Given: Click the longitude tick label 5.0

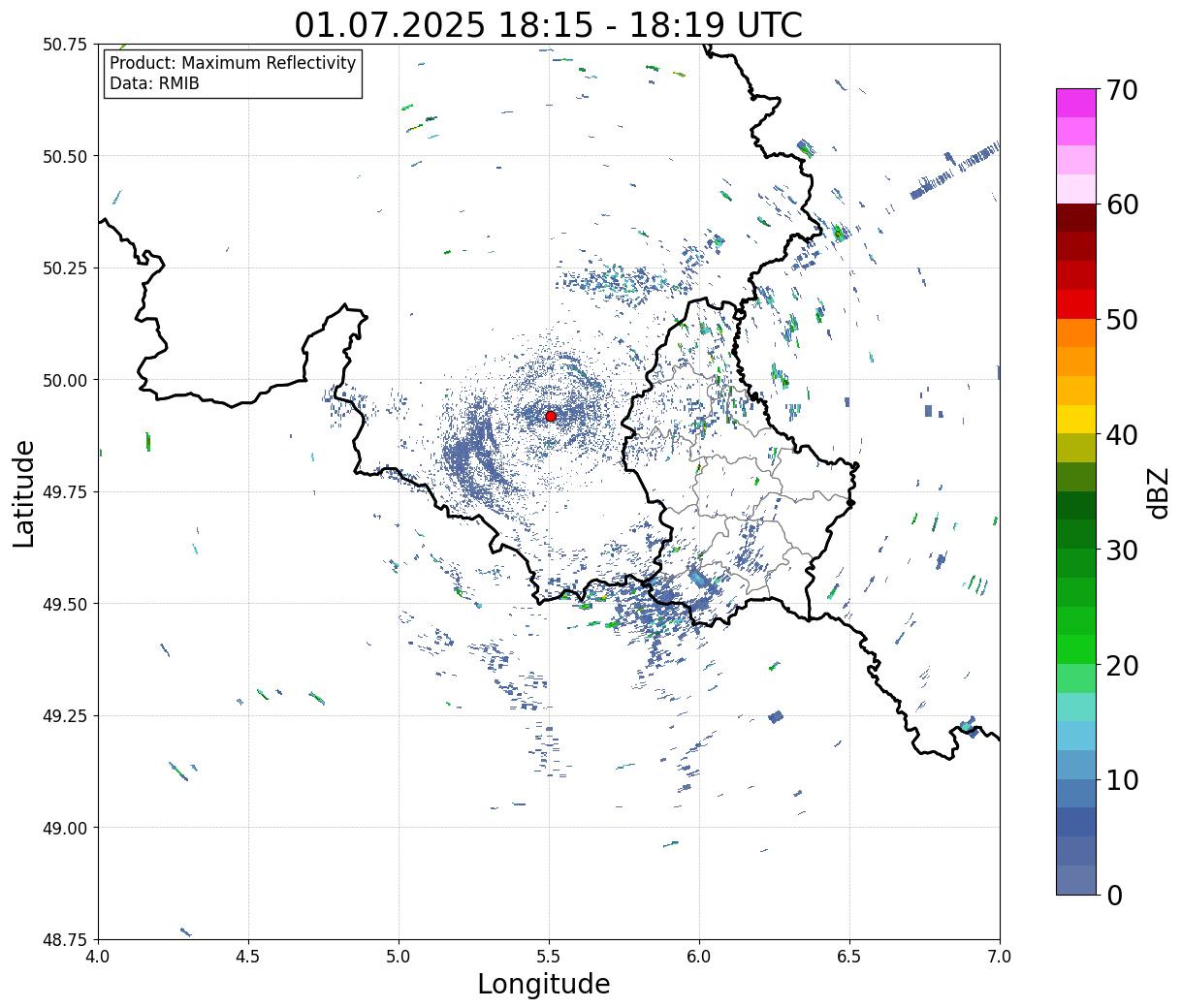Looking at the screenshot, I should pyautogui.click(x=399, y=957).
